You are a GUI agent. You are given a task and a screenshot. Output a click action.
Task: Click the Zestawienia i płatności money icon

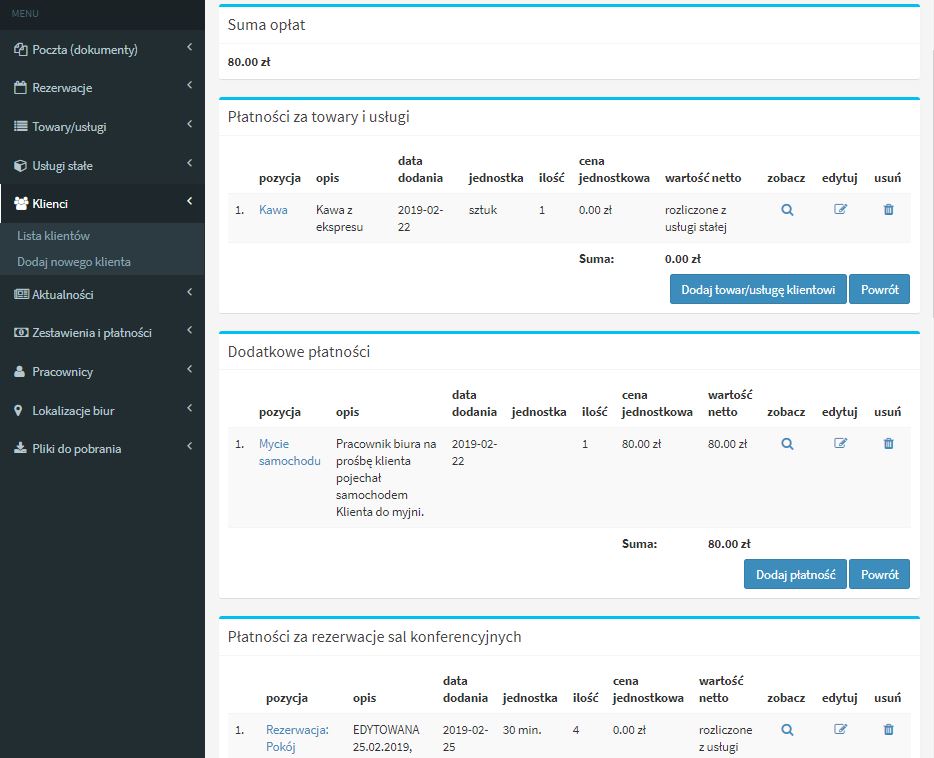tap(21, 332)
